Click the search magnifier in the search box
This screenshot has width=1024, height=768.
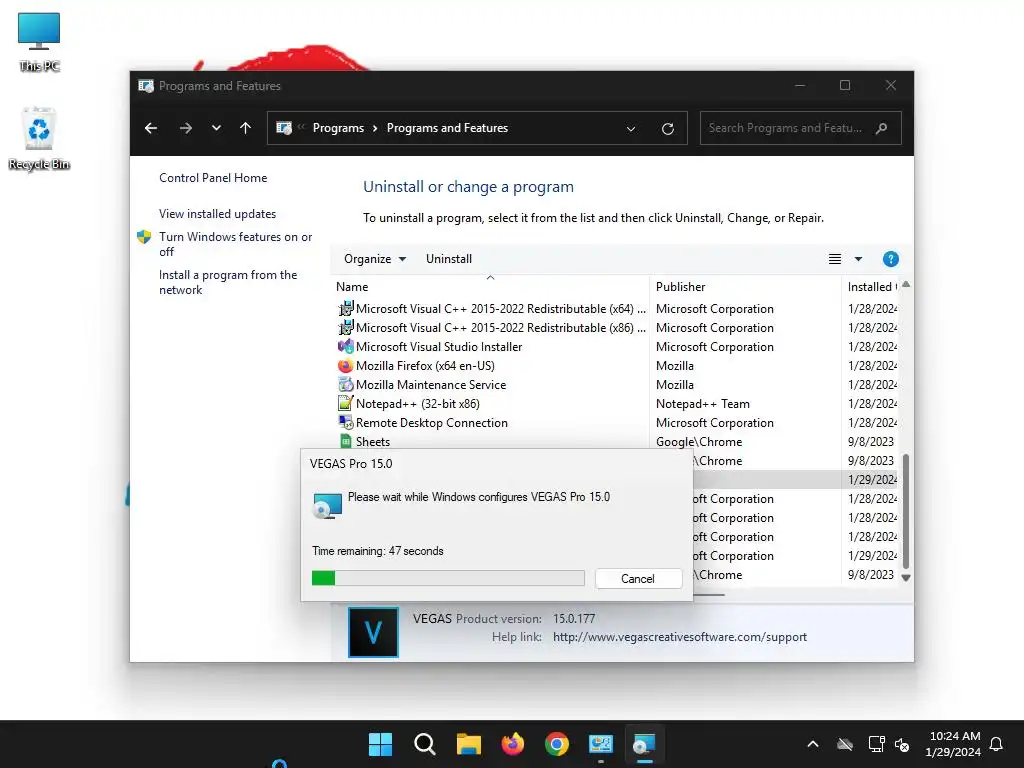pos(882,128)
